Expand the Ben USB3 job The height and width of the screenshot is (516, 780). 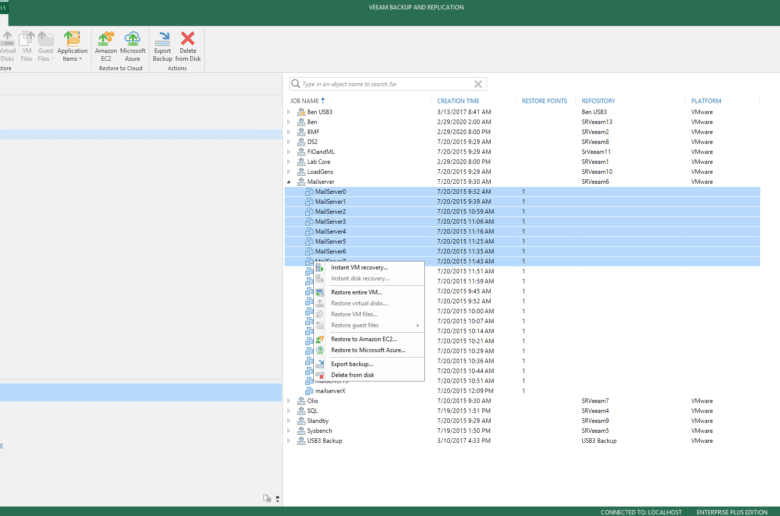pos(289,112)
